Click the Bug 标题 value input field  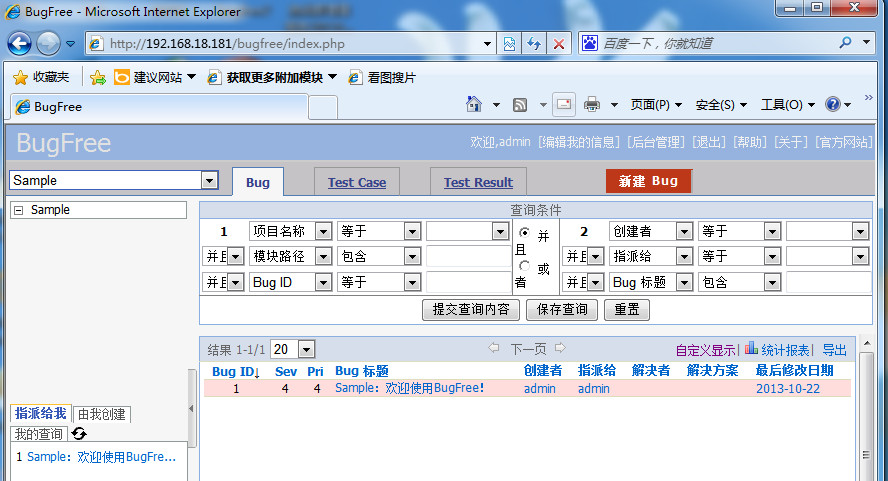coord(829,282)
